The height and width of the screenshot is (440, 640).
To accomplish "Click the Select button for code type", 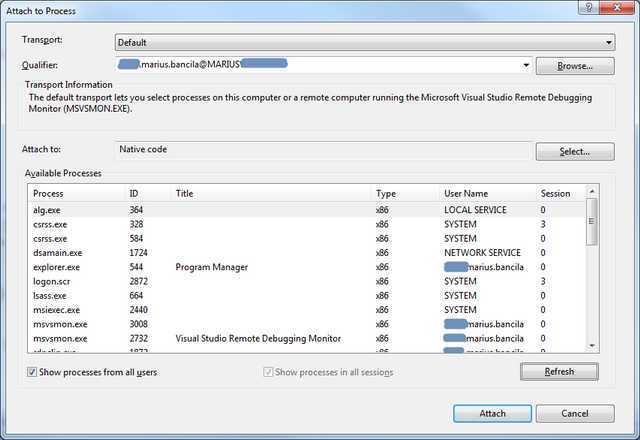I will (x=575, y=151).
